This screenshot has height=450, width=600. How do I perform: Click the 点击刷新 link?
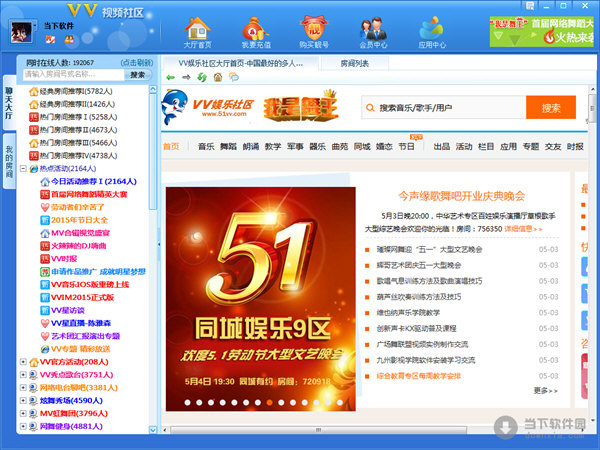point(137,63)
